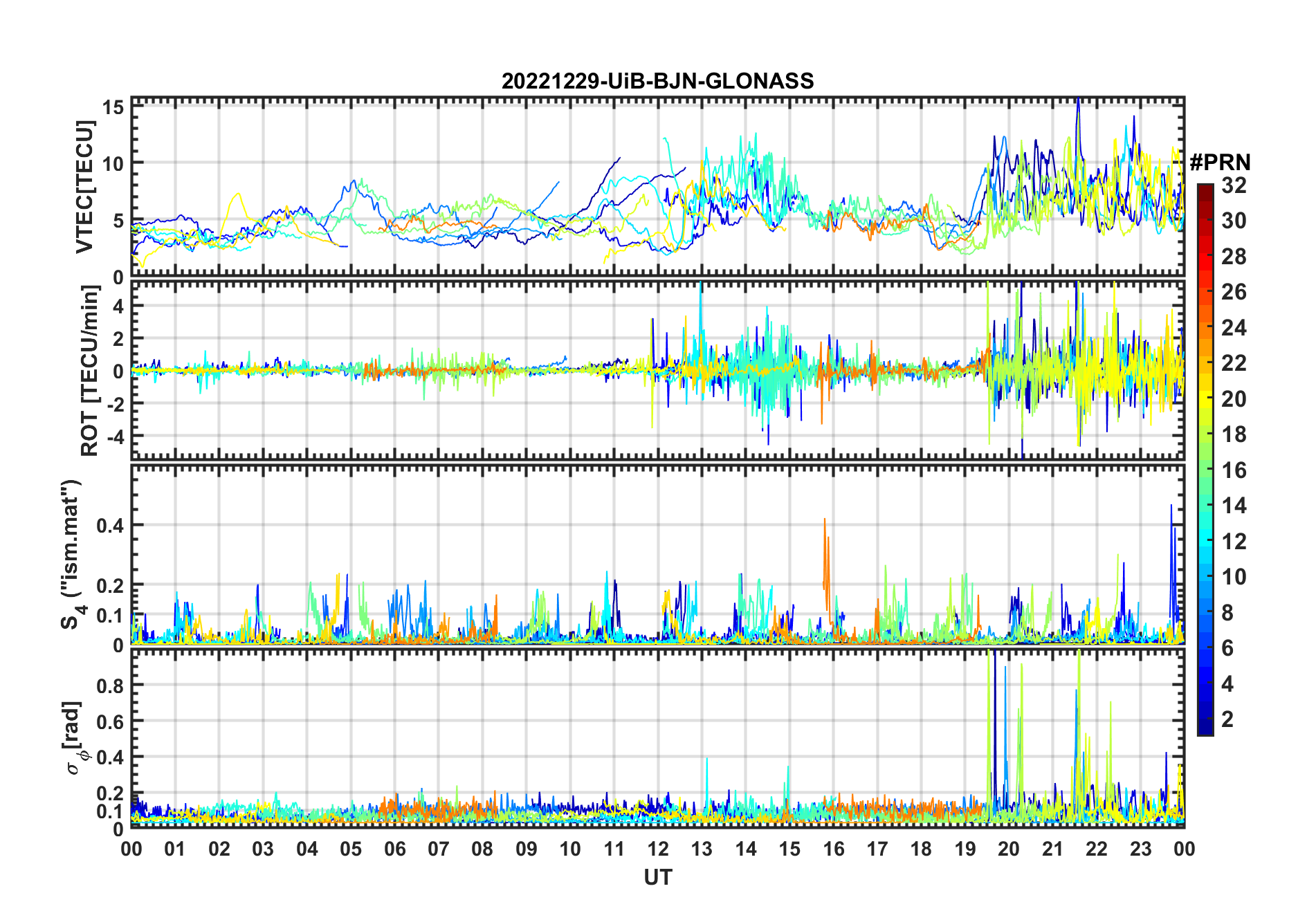Click the #PRN rainbow colorbar

pos(1205,459)
